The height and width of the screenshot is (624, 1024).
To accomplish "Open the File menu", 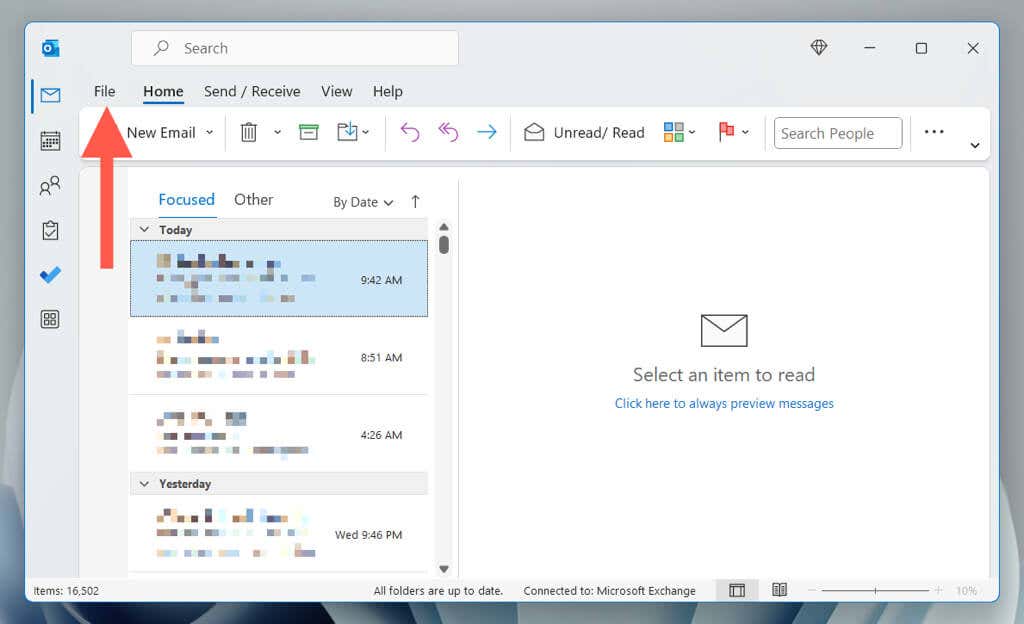I will (x=104, y=91).
